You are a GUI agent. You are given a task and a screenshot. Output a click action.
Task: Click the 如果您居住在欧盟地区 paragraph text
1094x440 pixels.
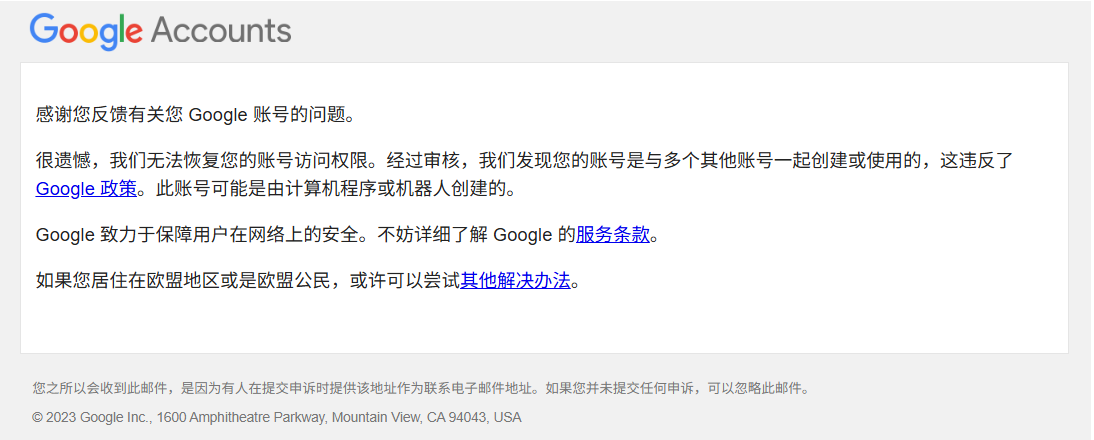click(x=308, y=281)
